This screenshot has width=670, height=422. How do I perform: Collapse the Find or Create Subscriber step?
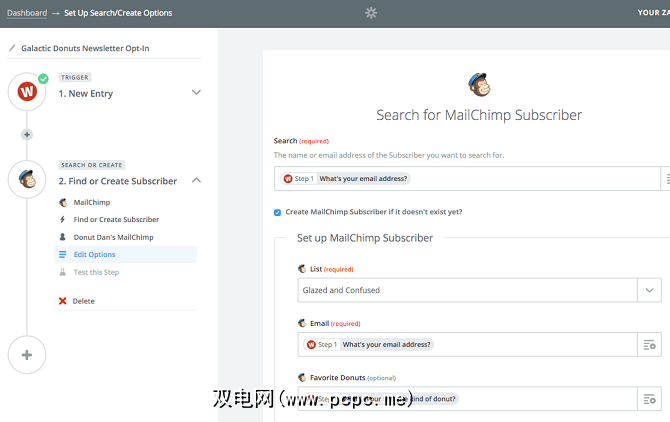coord(196,180)
